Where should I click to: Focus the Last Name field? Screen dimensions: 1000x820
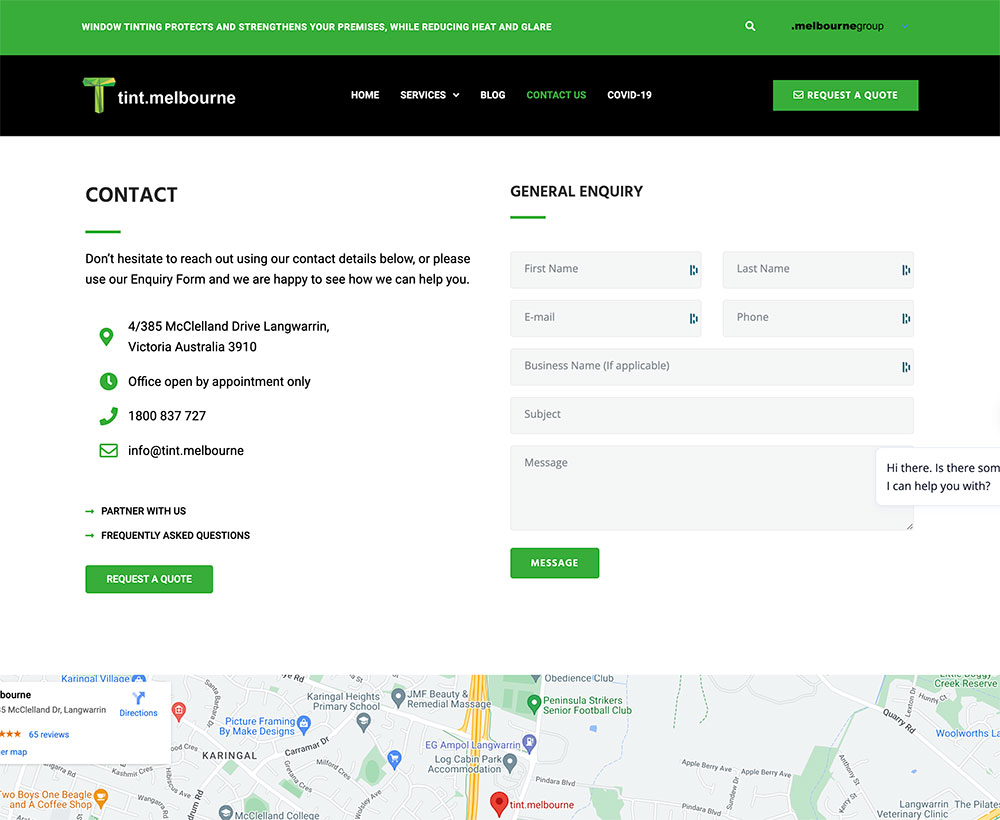[x=818, y=270]
